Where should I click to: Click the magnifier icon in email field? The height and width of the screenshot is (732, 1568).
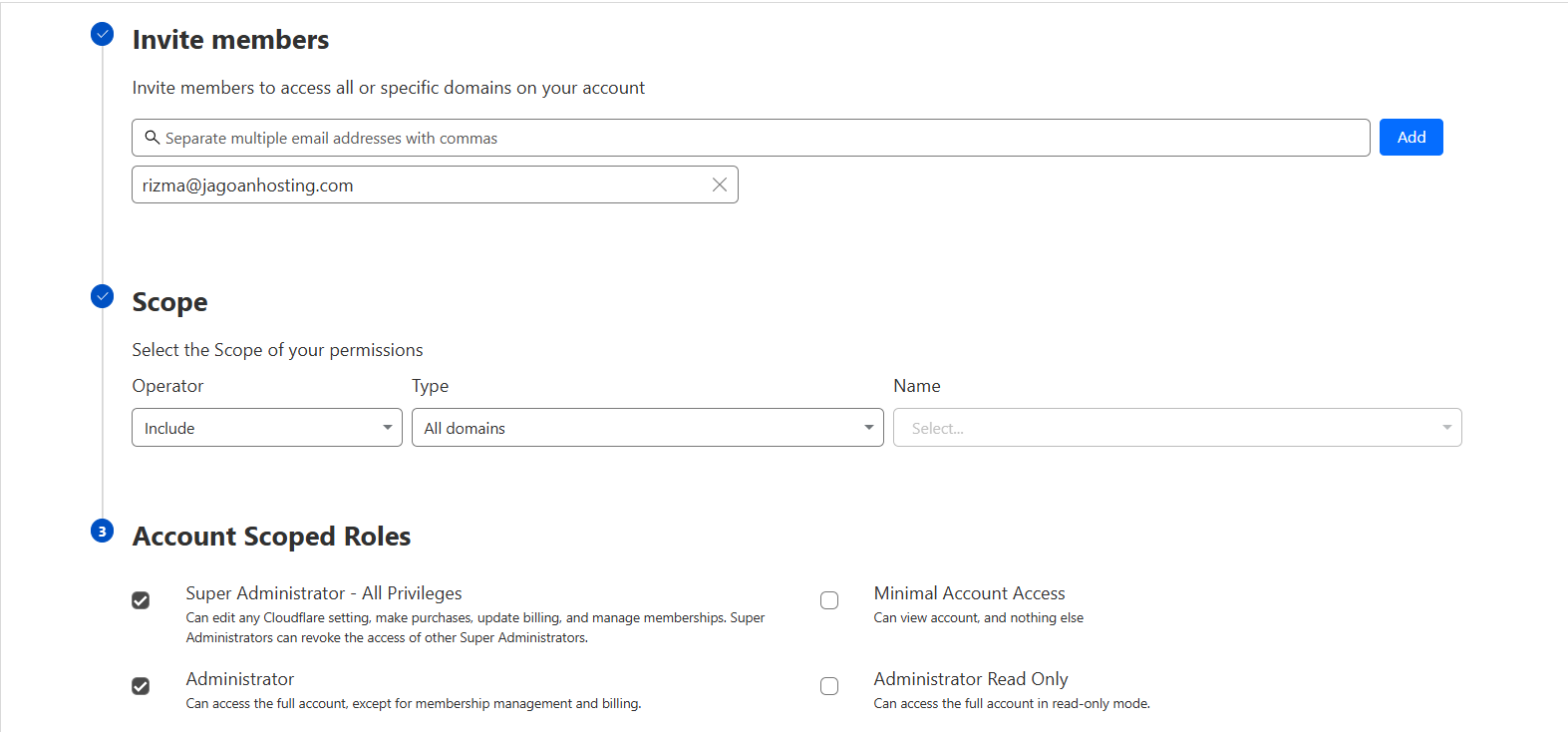(x=153, y=138)
